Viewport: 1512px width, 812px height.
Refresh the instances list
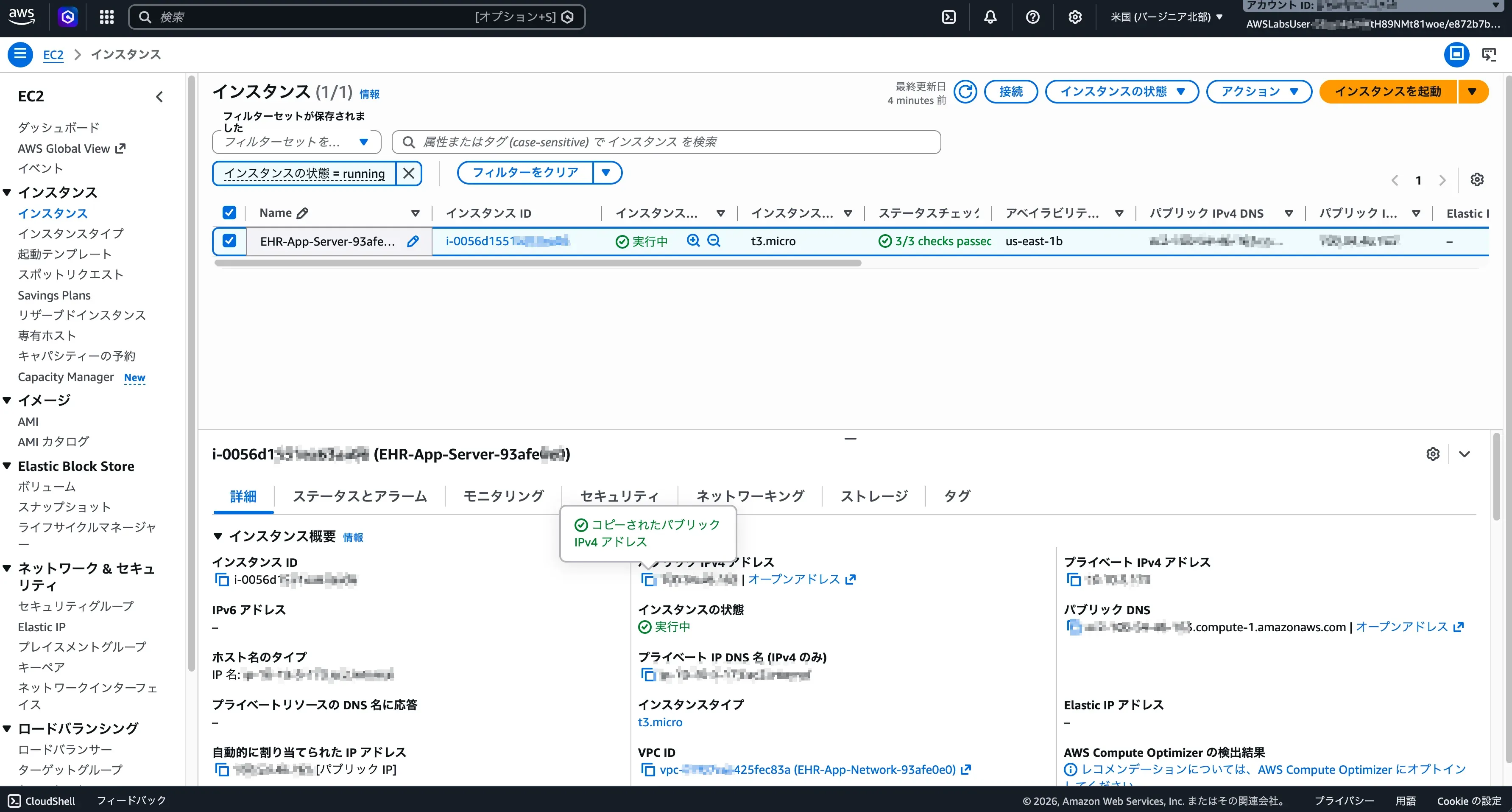pos(965,92)
